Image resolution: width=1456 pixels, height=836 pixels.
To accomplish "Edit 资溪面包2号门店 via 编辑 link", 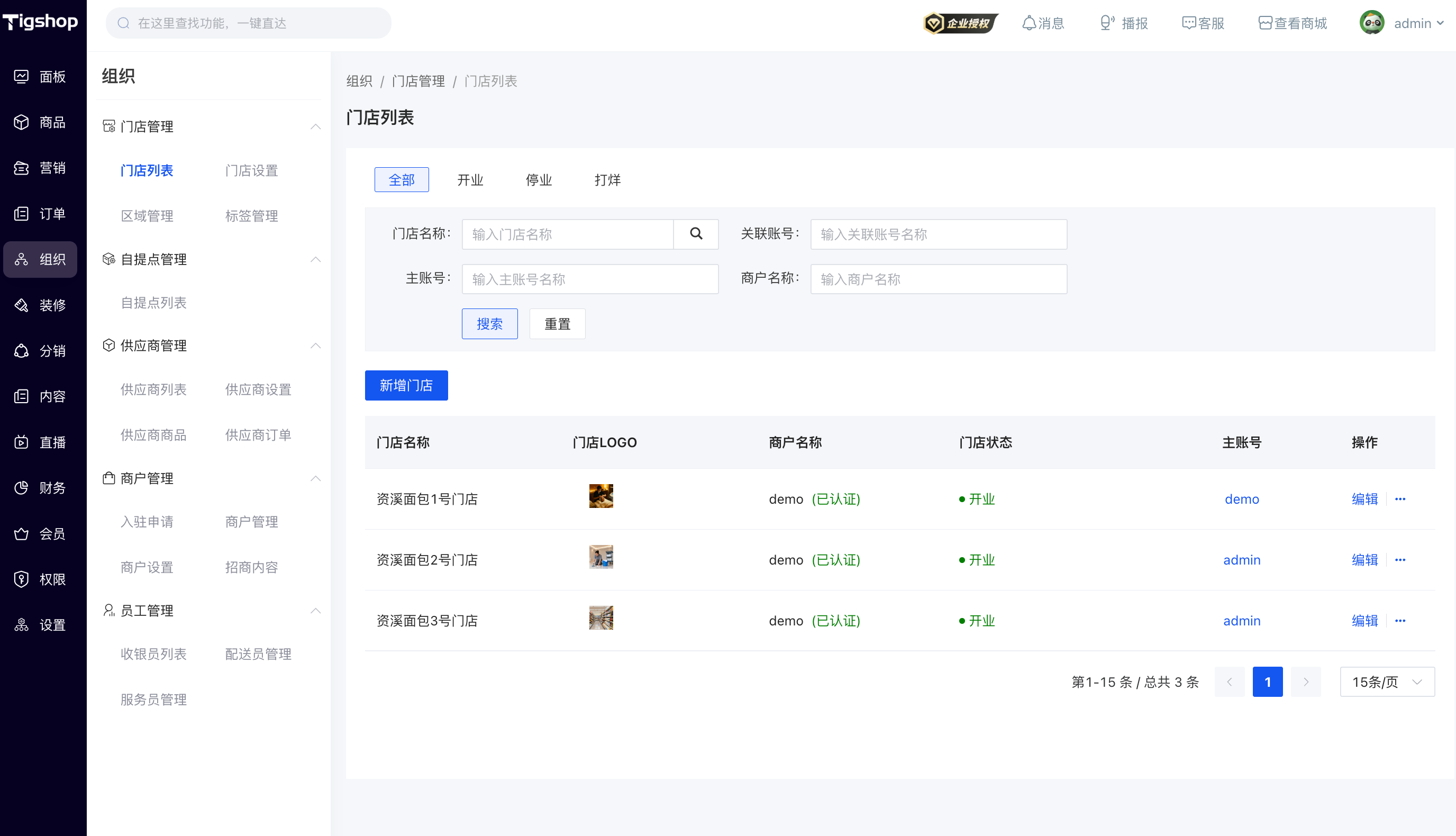I will [x=1364, y=560].
